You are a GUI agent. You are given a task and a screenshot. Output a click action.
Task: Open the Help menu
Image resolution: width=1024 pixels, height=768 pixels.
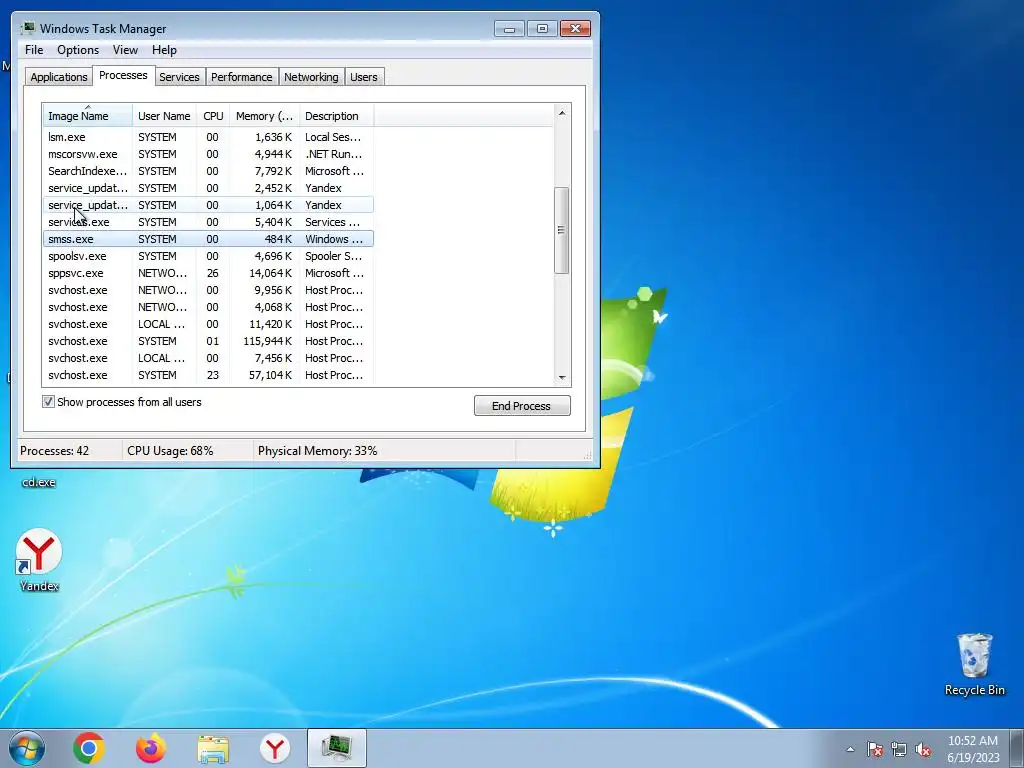click(x=164, y=50)
